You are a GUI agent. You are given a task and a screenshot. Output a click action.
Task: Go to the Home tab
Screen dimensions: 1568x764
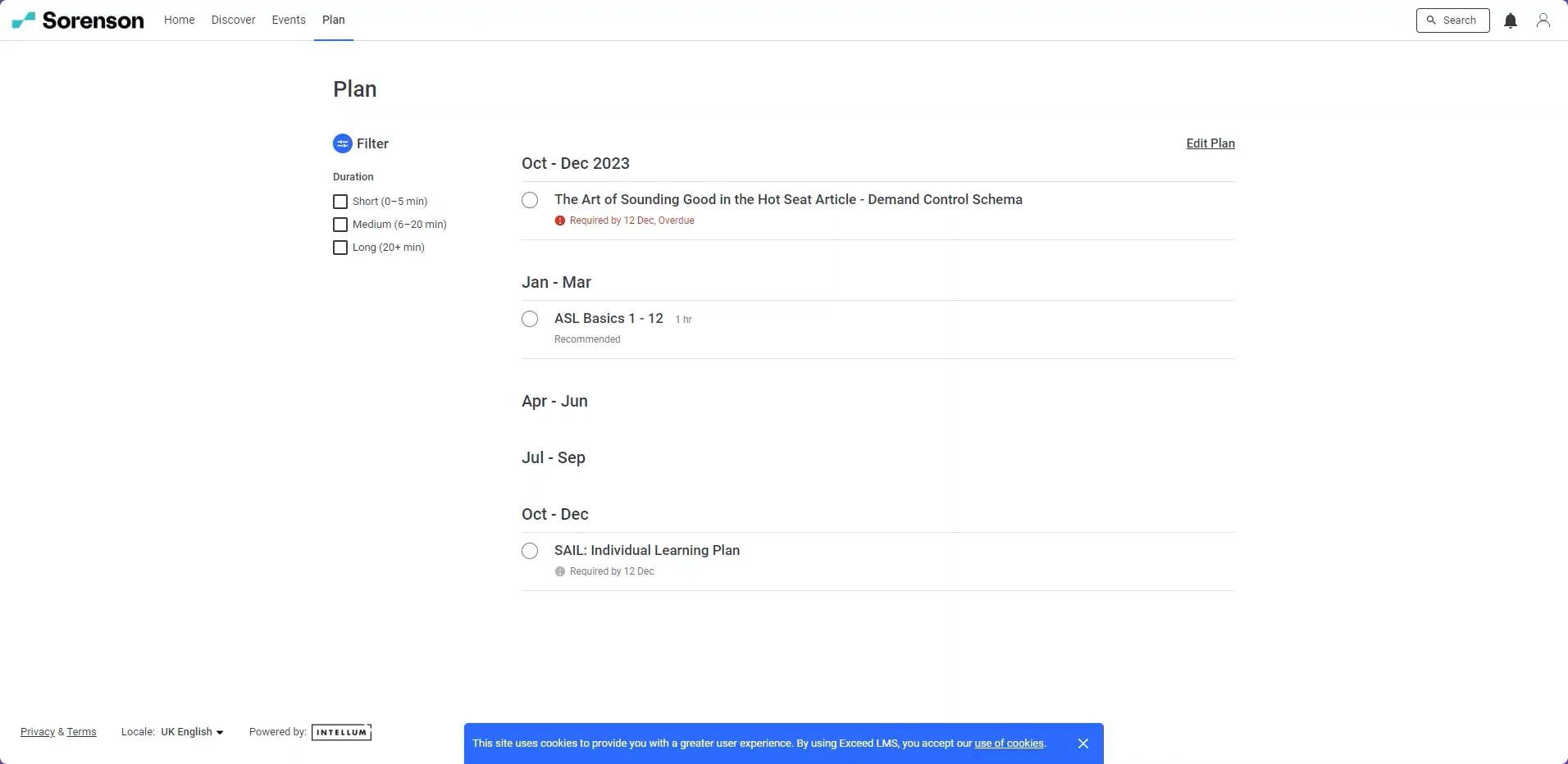coord(179,20)
